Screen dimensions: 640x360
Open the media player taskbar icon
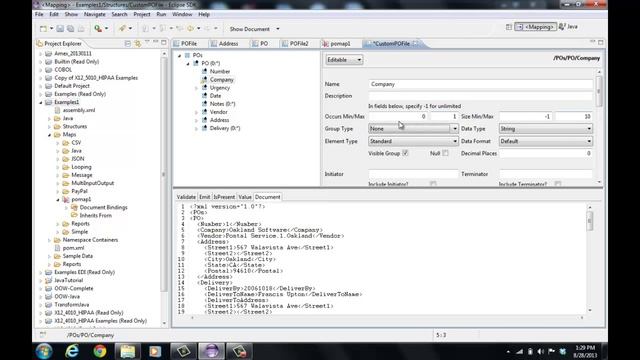click(155, 351)
